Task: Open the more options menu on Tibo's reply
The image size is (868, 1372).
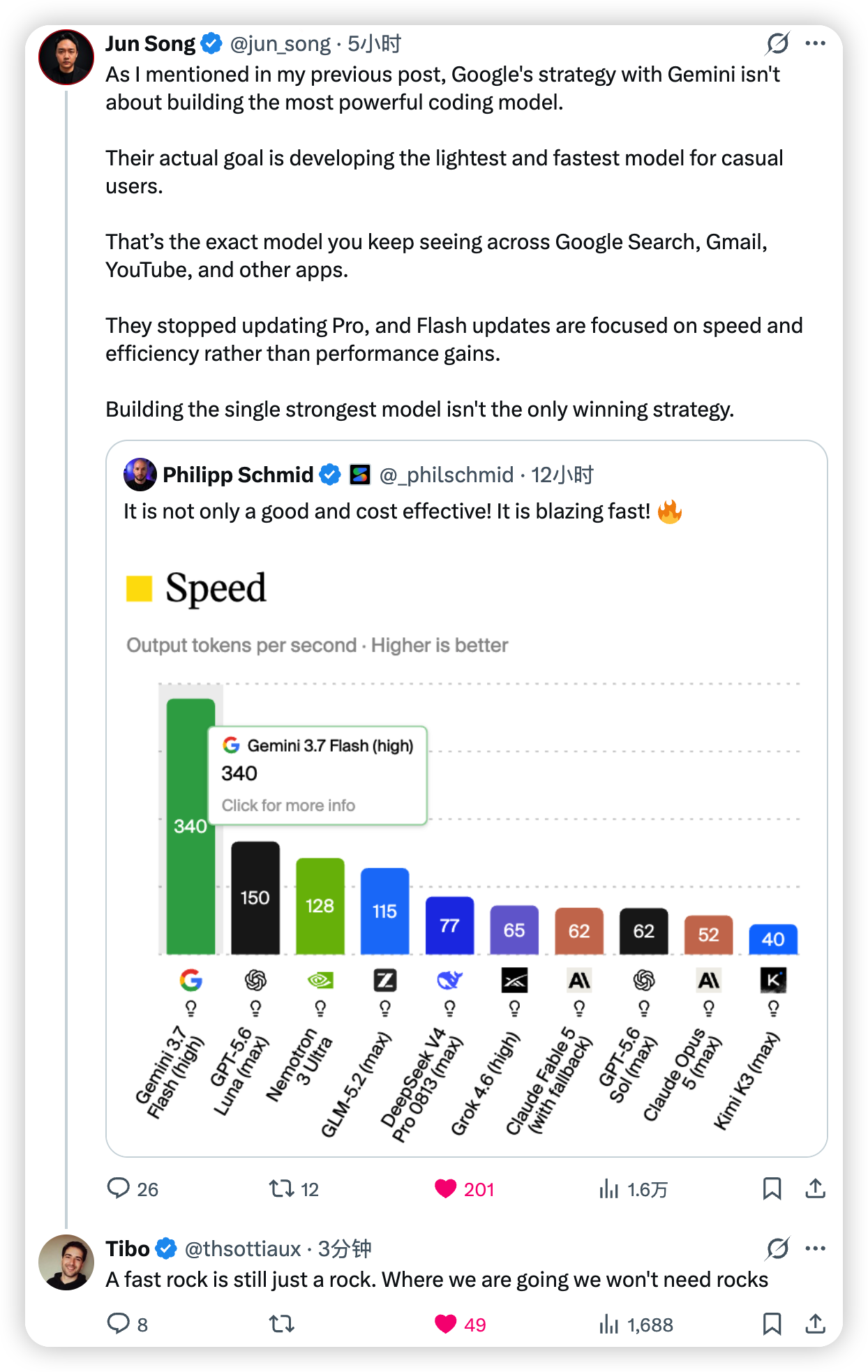Action: (815, 1248)
